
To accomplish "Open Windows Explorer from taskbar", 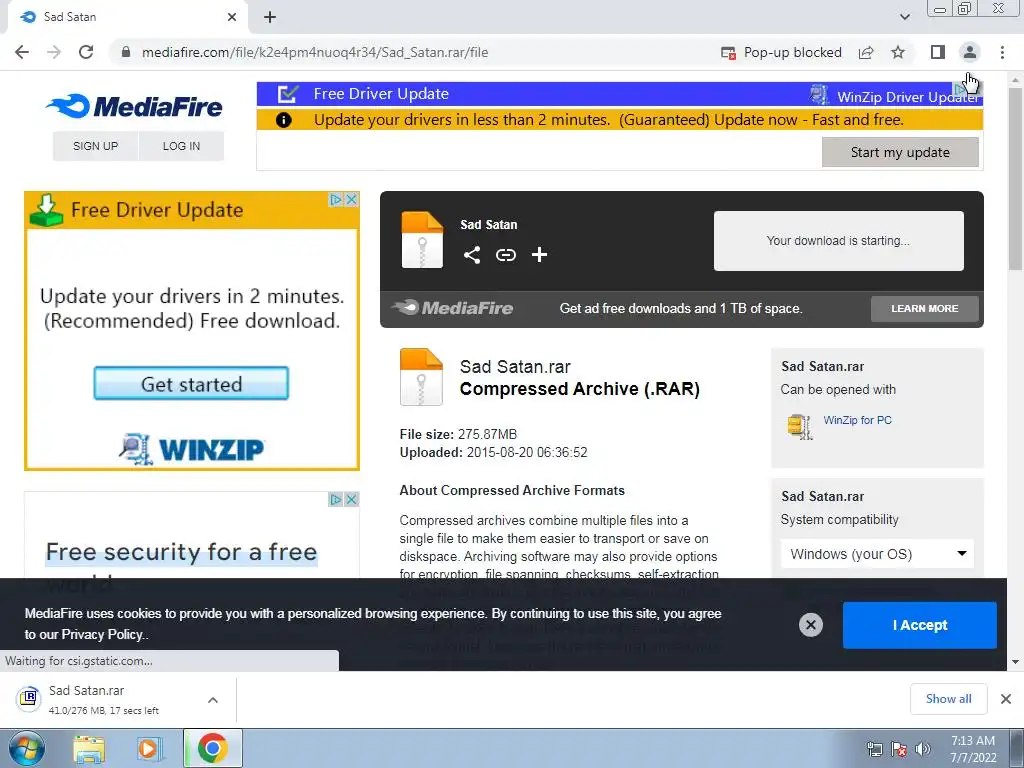I will [89, 748].
